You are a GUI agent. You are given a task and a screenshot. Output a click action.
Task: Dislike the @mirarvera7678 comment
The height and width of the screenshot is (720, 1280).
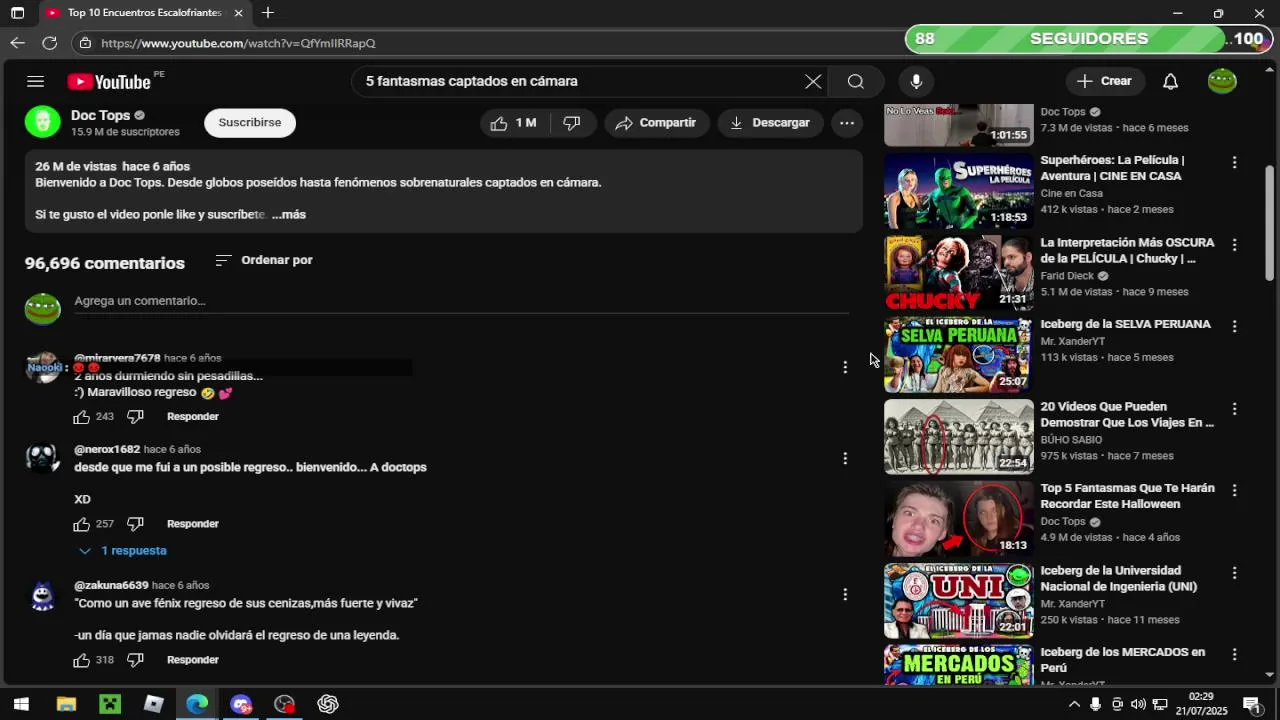135,417
